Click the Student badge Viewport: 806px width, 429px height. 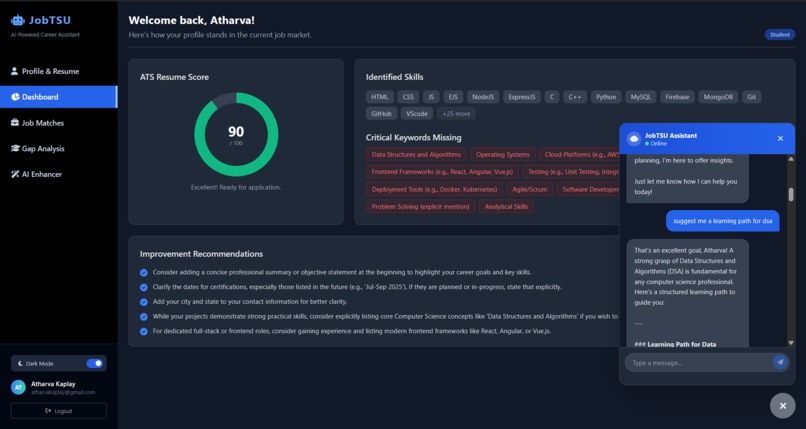click(x=780, y=35)
